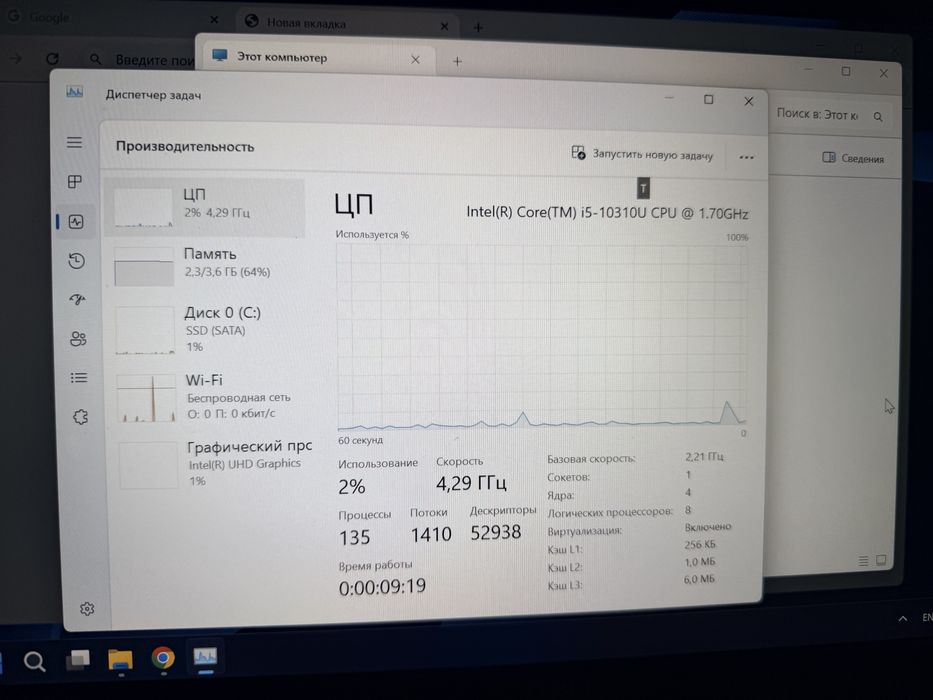
Task: Open Services page puzzle icon
Action: (80, 417)
